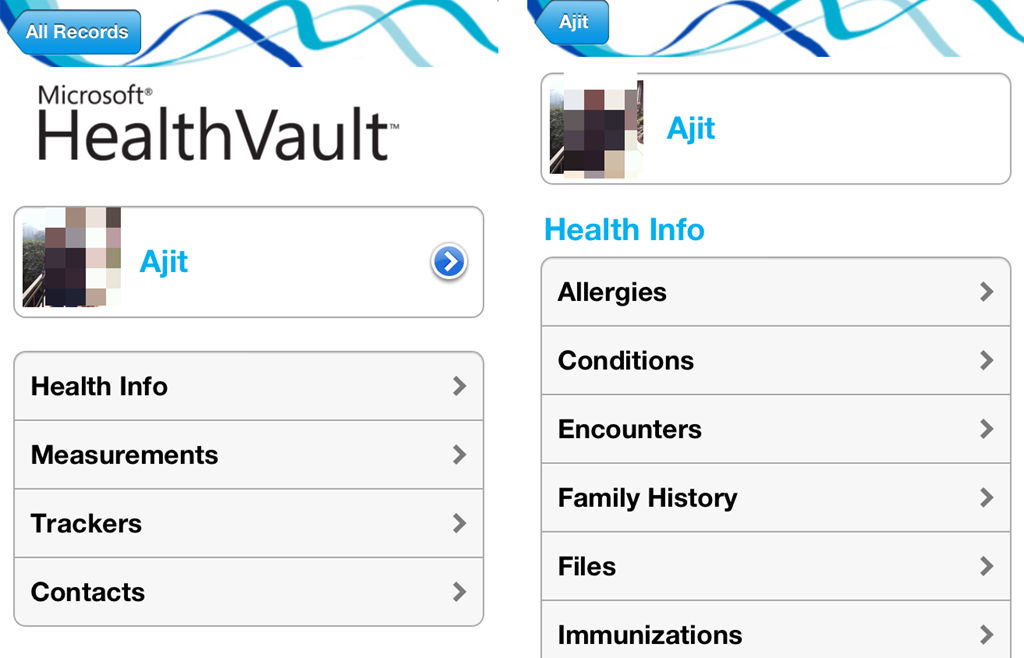Open the Allergies list item

(775, 292)
